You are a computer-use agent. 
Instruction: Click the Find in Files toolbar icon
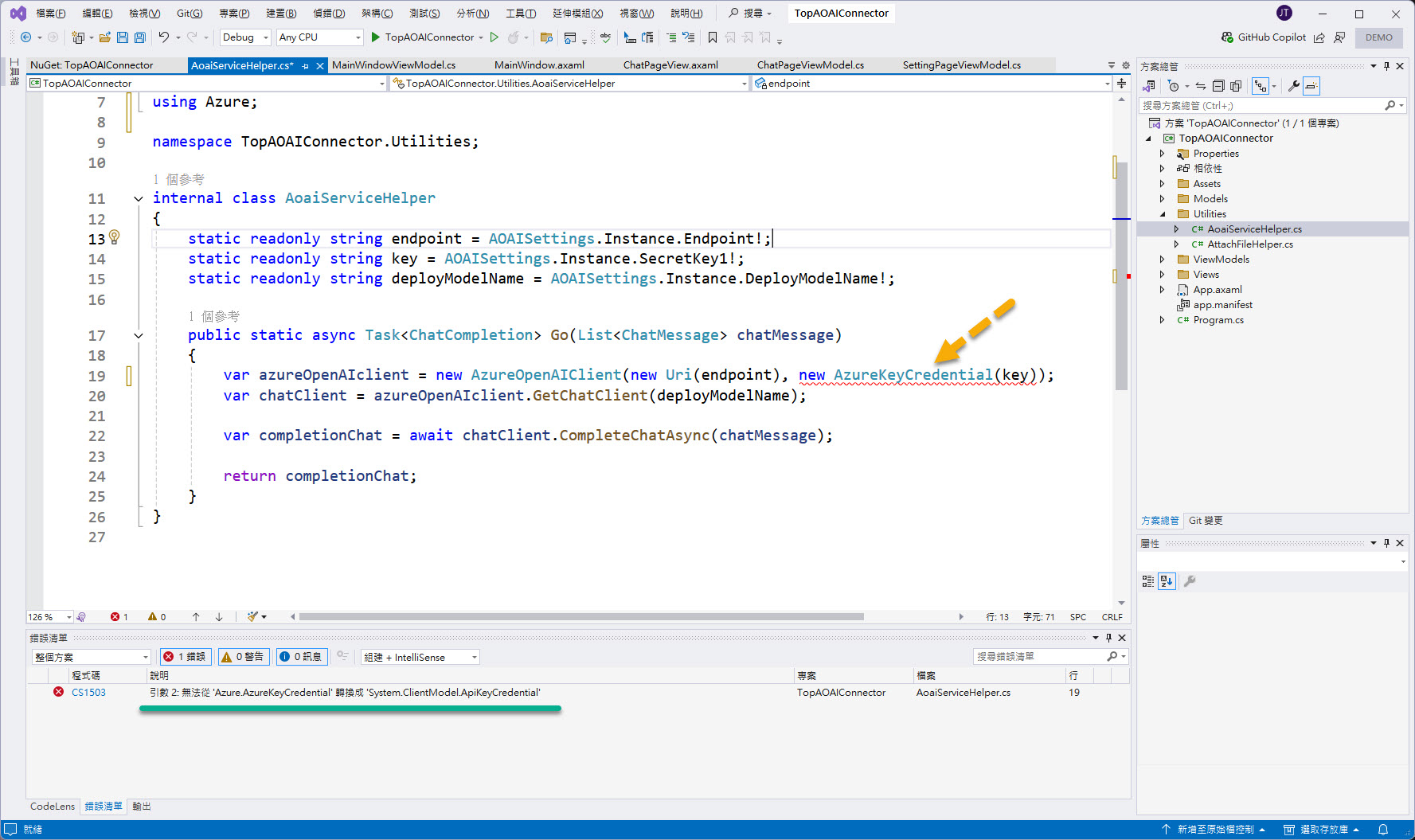tap(546, 37)
